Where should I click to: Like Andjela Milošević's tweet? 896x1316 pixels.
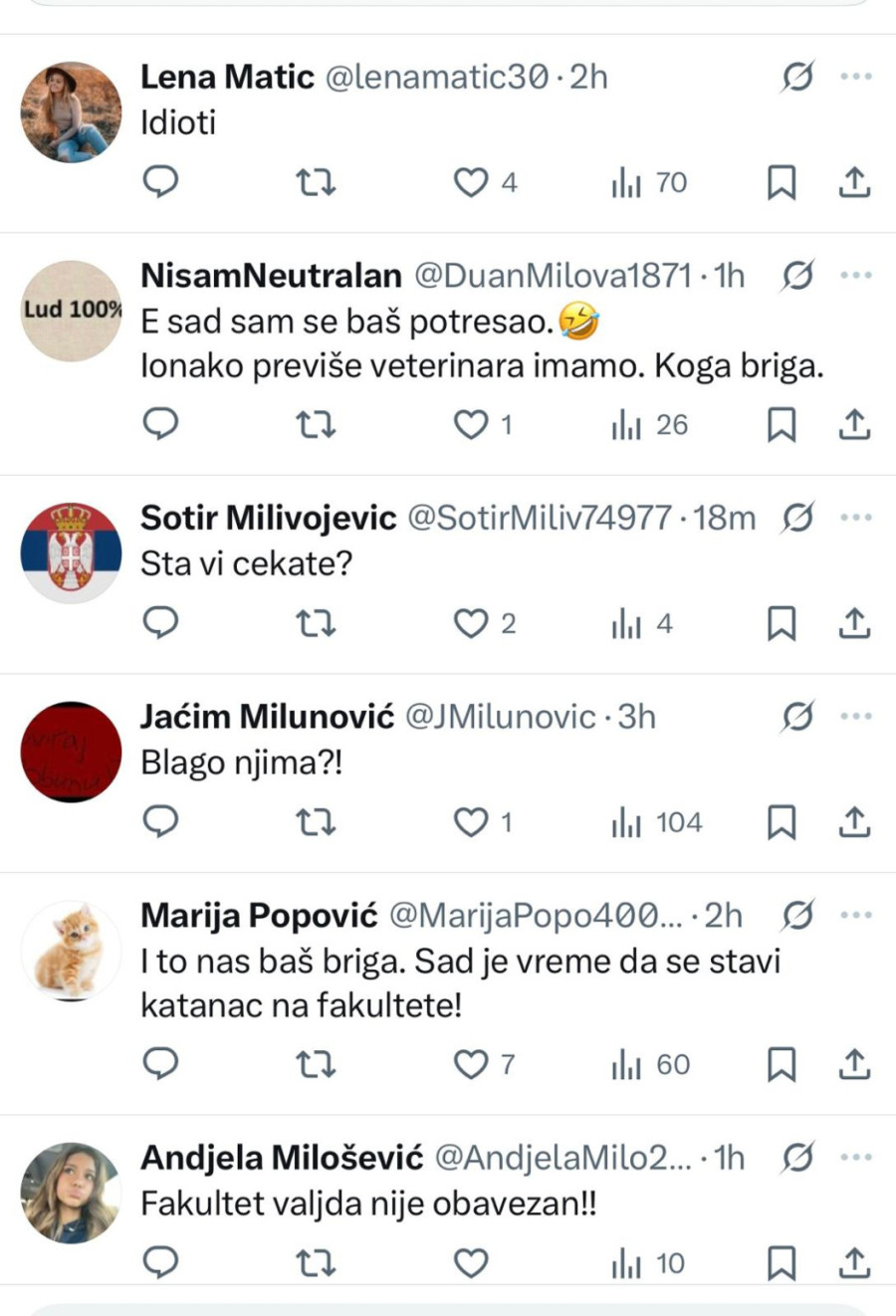pyautogui.click(x=471, y=1263)
